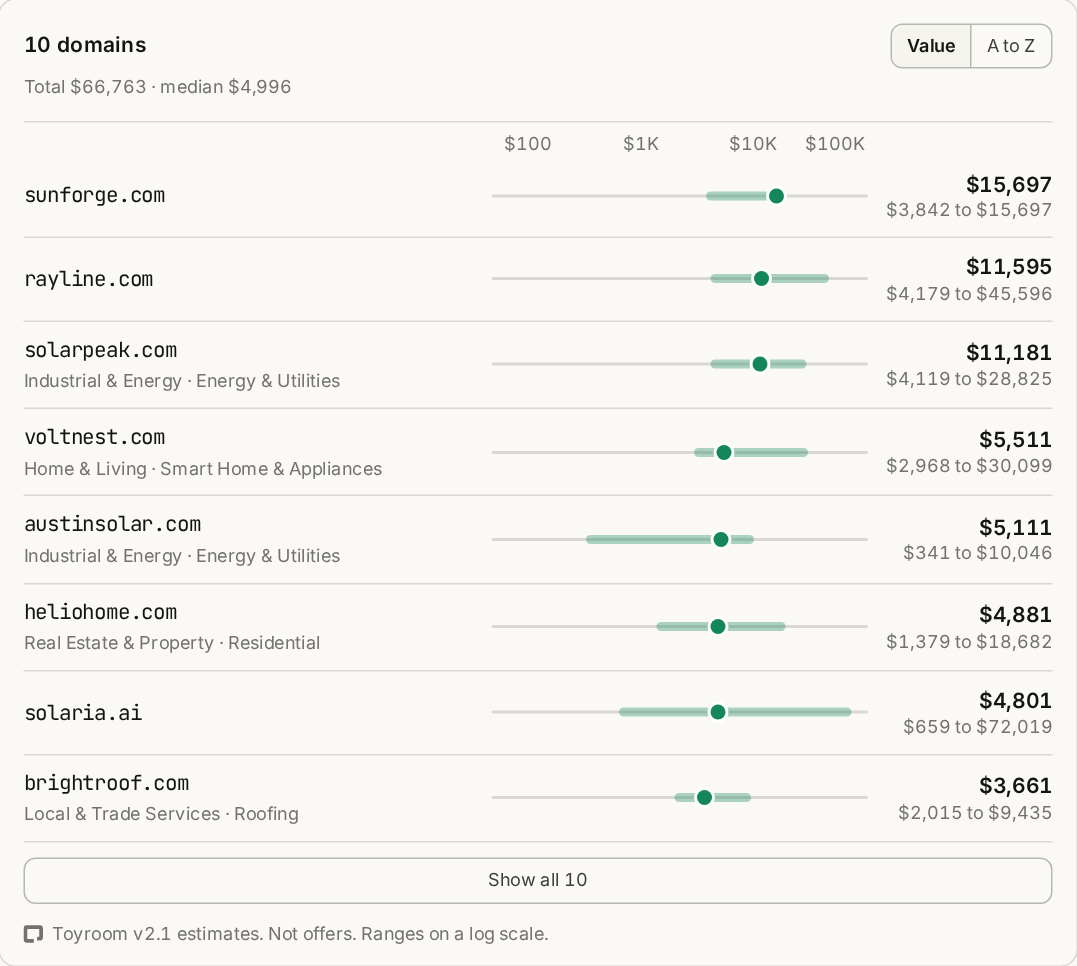Screen dimensions: 1077x966
Task: Switch sorting to A to Z
Action: 1010,46
